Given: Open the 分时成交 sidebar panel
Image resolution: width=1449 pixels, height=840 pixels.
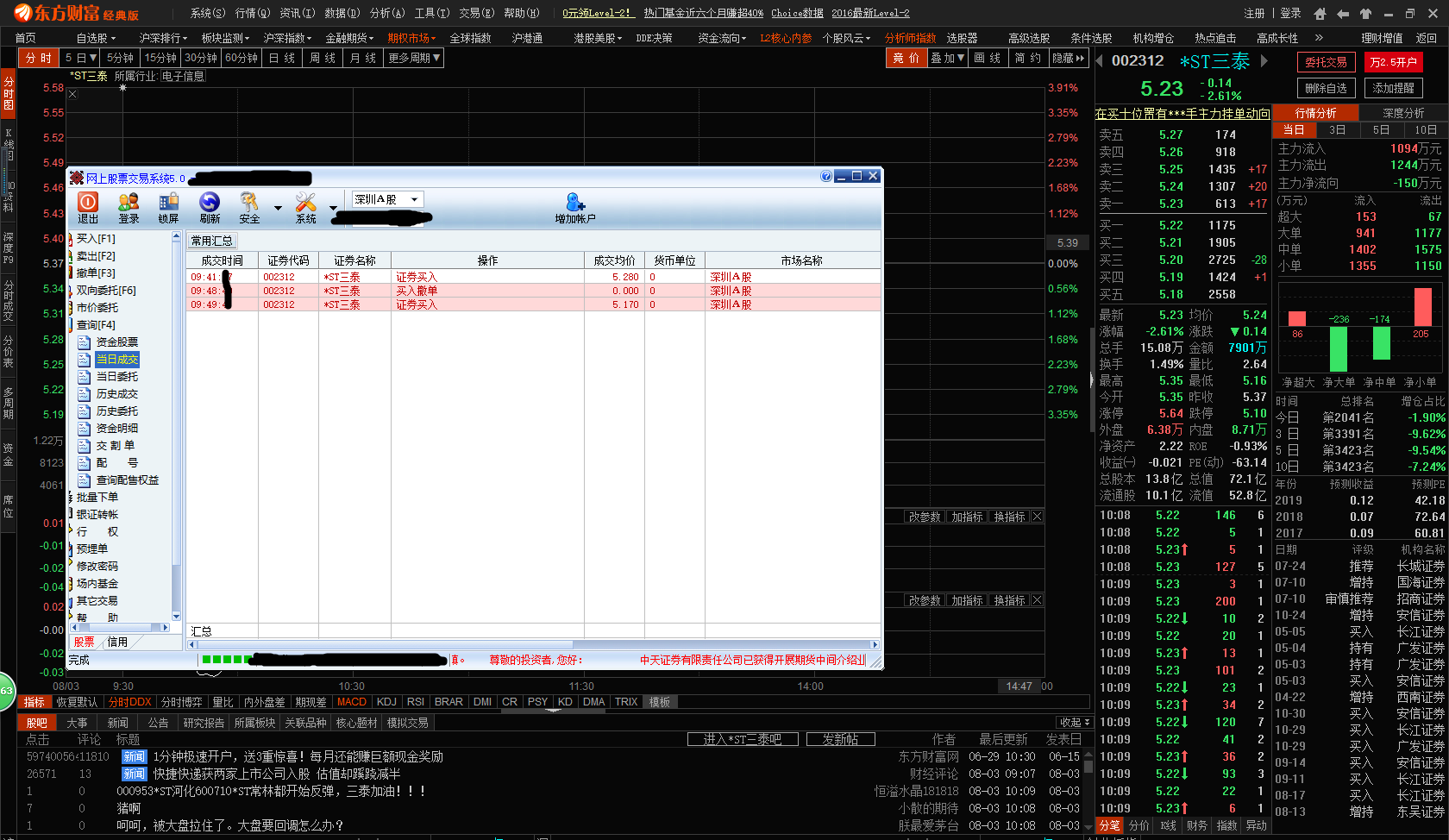Looking at the screenshot, I should coord(9,299).
